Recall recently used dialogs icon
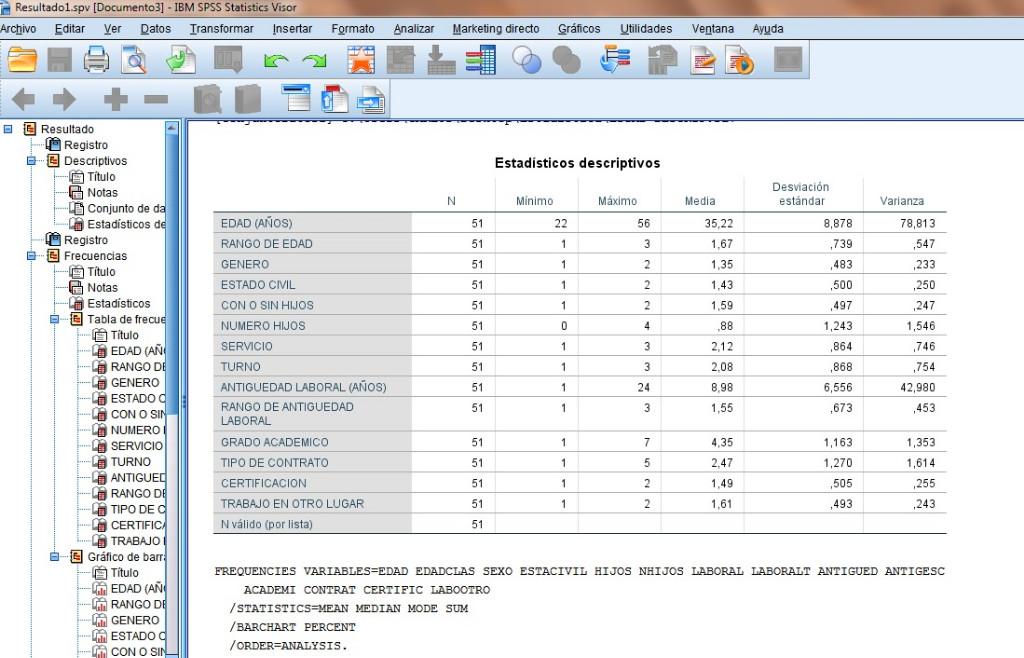 pyautogui.click(x=228, y=60)
